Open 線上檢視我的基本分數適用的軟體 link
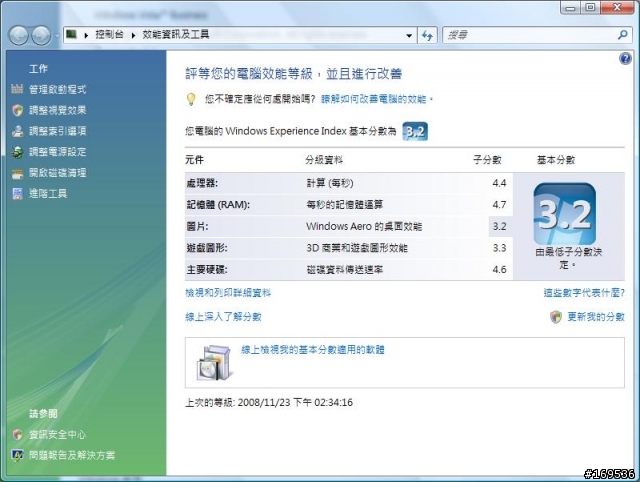The width and height of the screenshot is (640, 482). 313,350
